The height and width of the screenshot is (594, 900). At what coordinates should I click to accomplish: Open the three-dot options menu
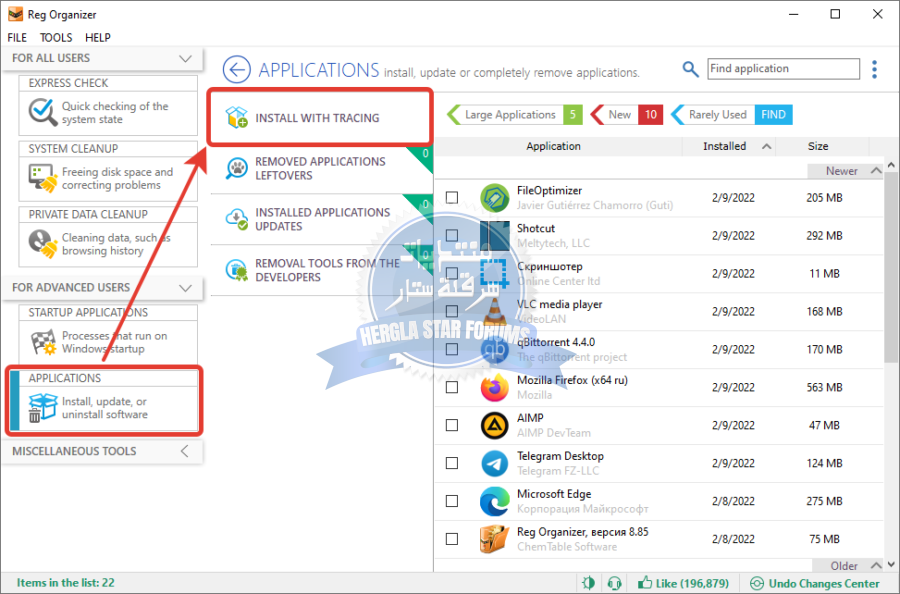874,69
